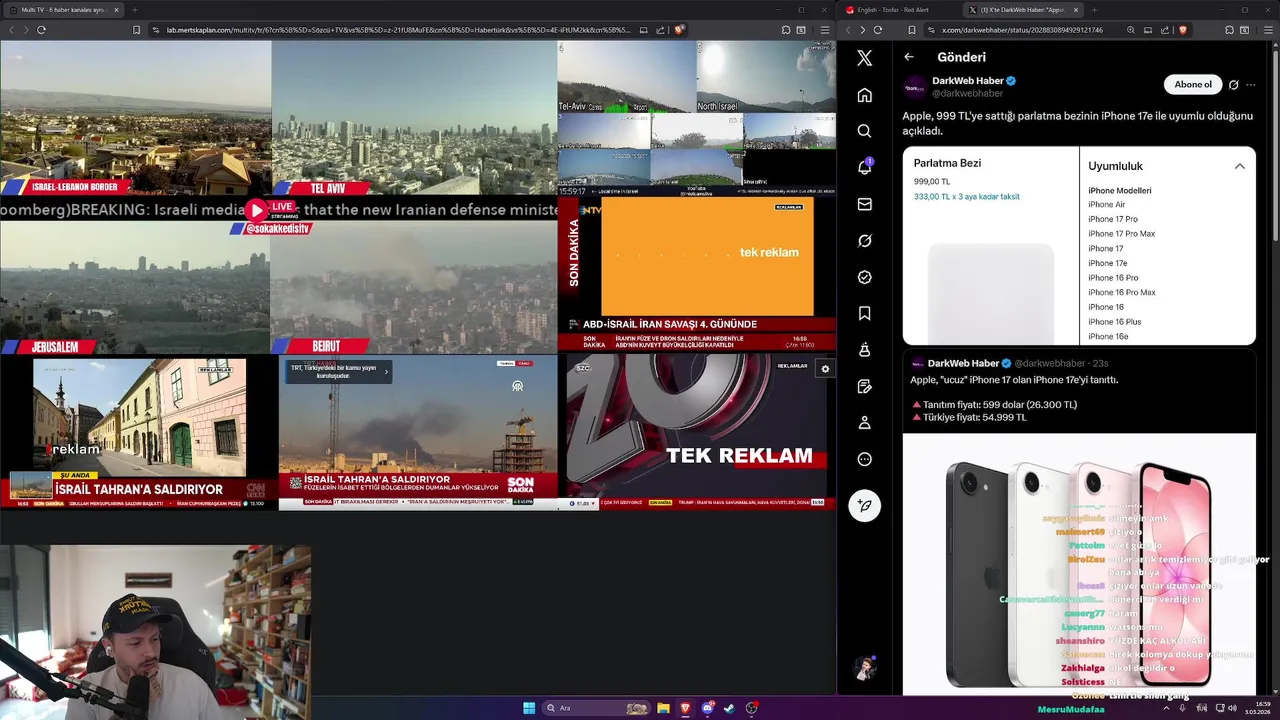Open Steam from the taskbar
This screenshot has width=1280, height=720.
729,708
